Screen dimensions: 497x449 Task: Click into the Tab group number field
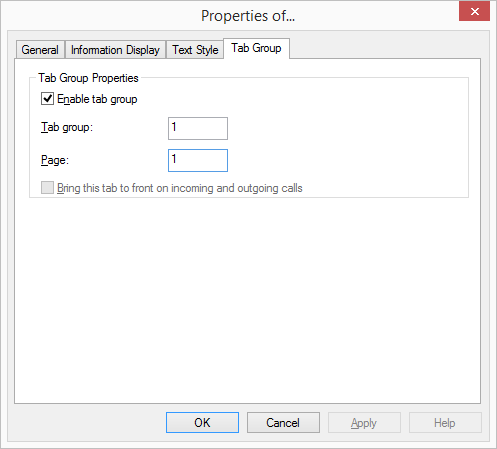198,128
